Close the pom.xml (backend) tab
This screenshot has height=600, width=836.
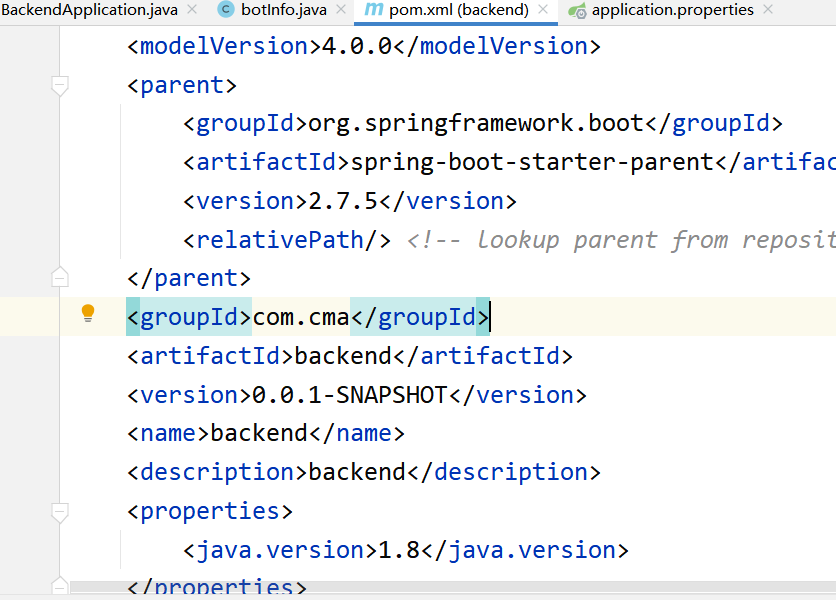click(x=543, y=10)
